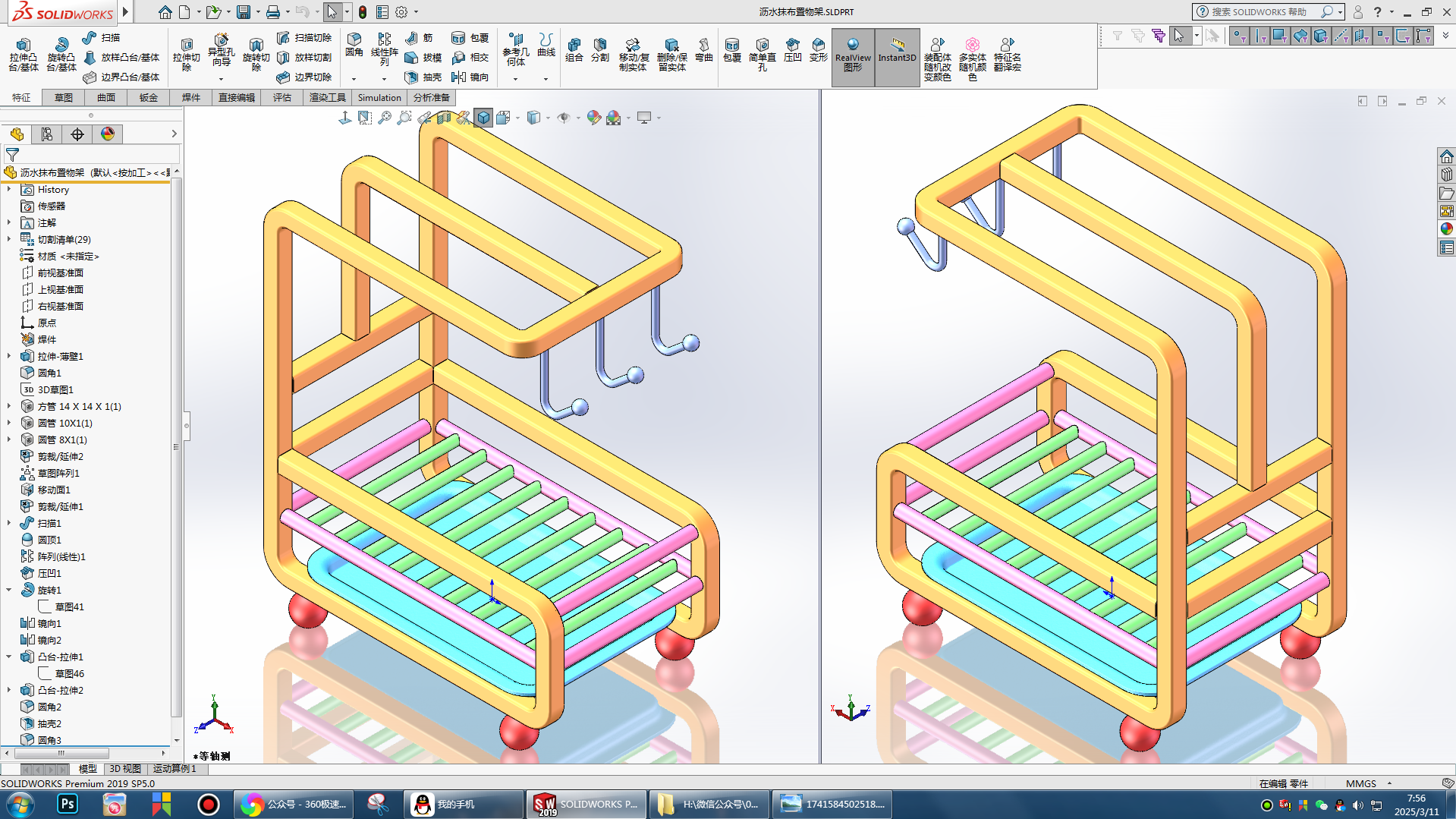Toggle Instant3D mode off
The image size is (1456, 819).
[x=897, y=57]
